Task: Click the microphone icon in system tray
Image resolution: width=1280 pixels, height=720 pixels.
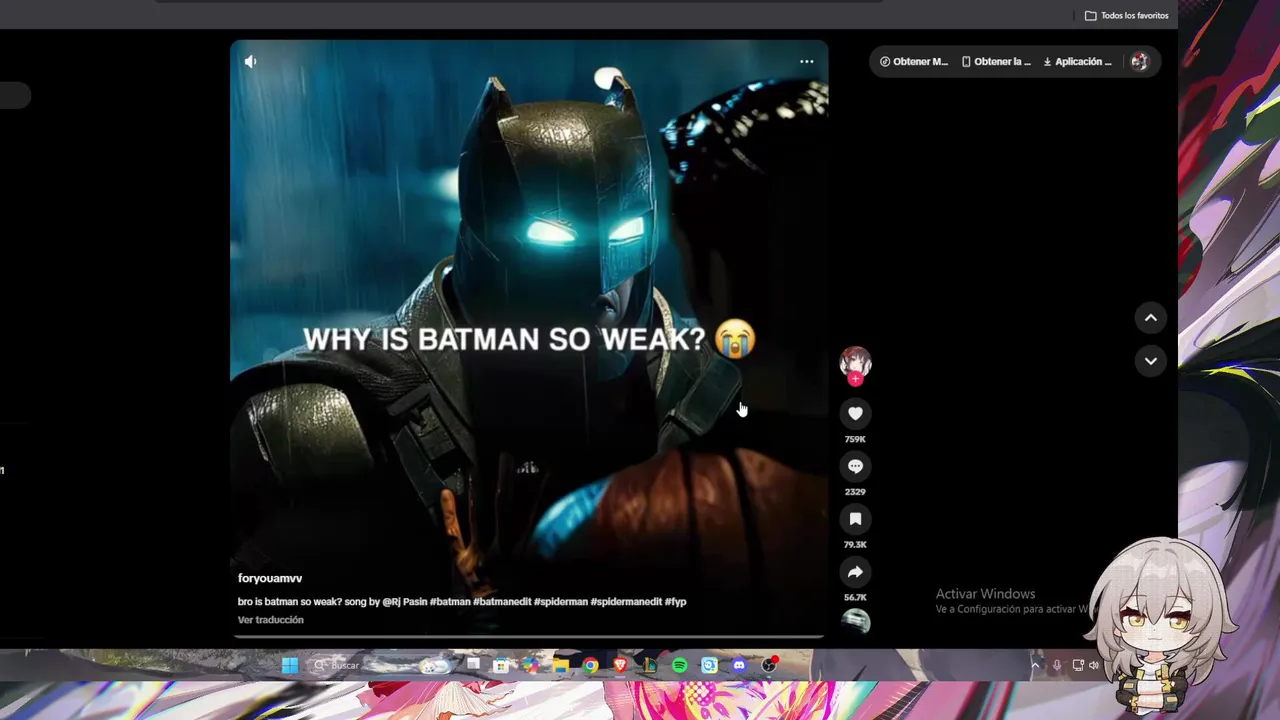Action: point(1057,665)
